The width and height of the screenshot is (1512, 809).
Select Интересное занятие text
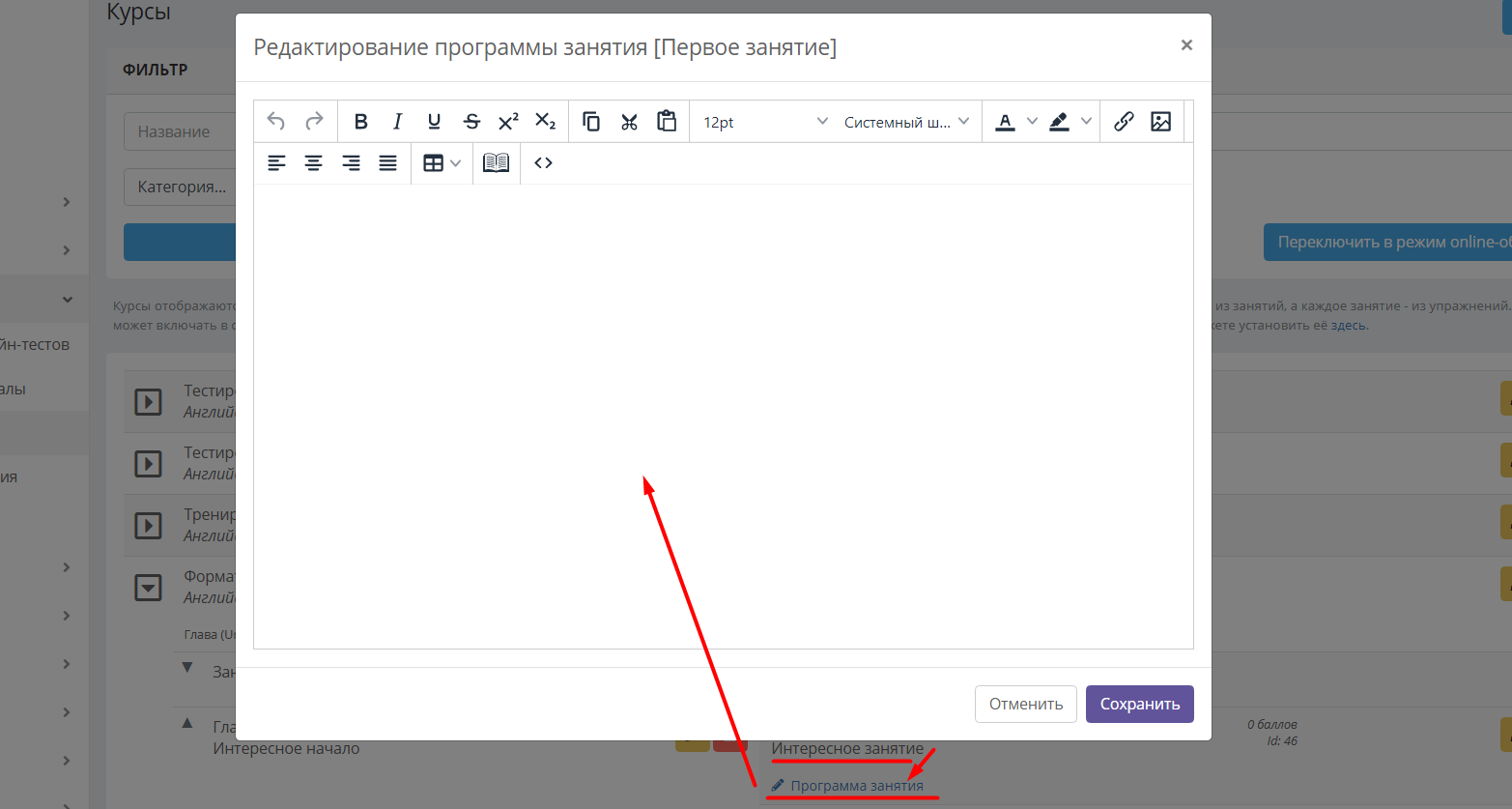[x=847, y=748]
